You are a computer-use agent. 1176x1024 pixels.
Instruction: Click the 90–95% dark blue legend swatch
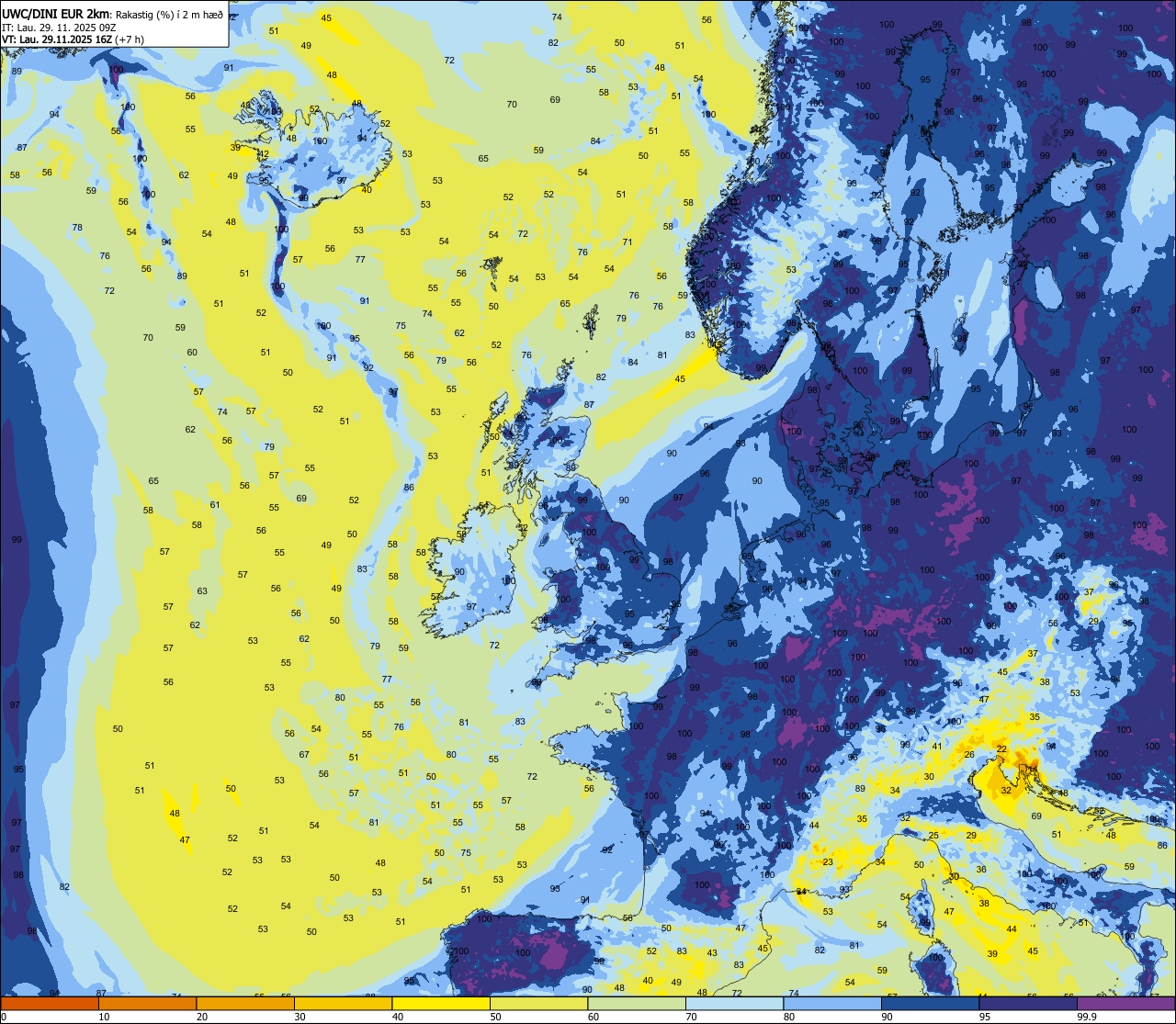[x=931, y=1004]
